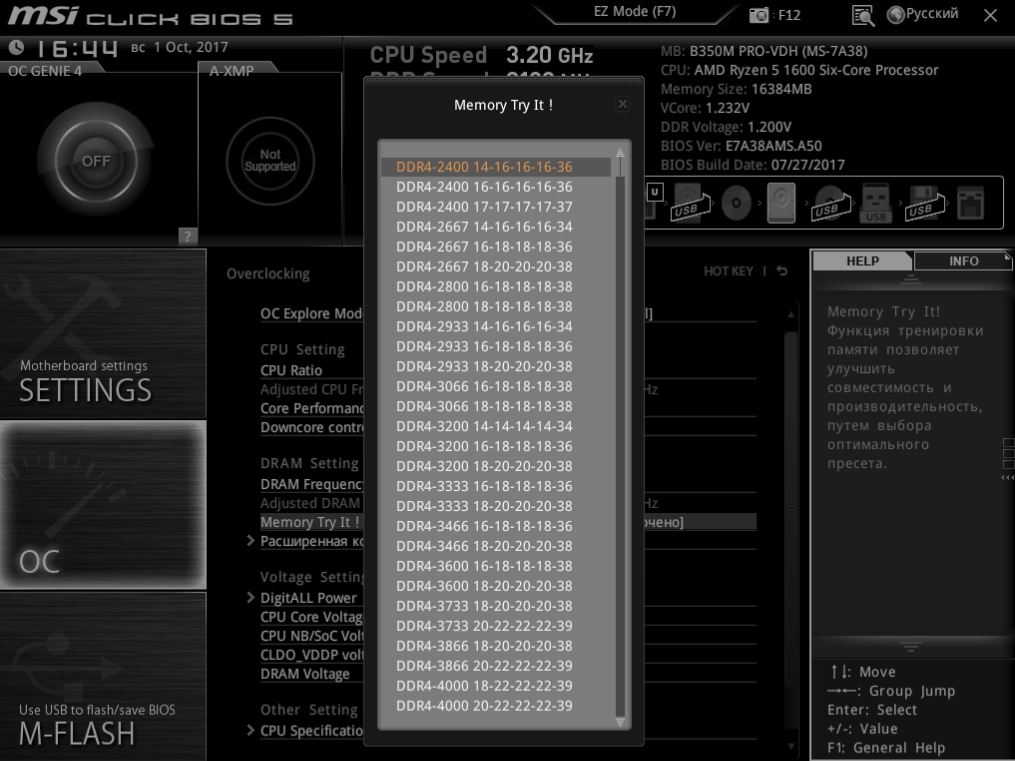The height and width of the screenshot is (761, 1015).
Task: Select the hard drive boot device icon
Action: click(781, 203)
